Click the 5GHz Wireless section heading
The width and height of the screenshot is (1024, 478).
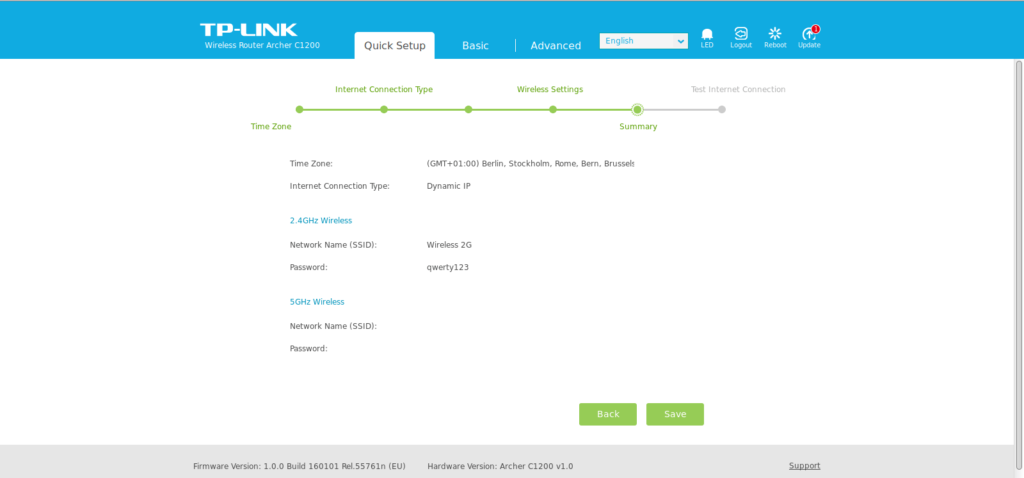(316, 301)
